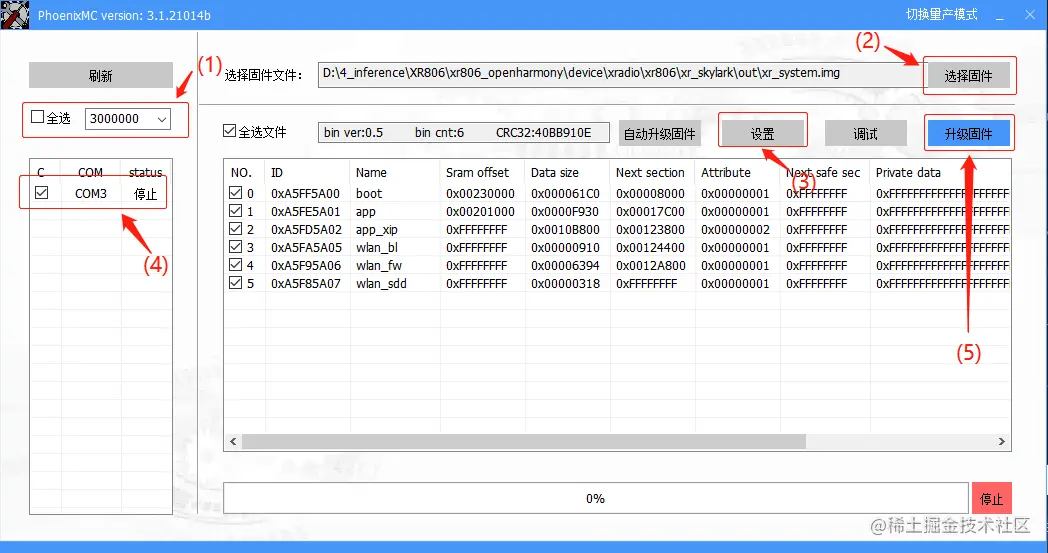The height and width of the screenshot is (553, 1048).
Task: Select ID cell 0xA5FF5A00
Action: (305, 194)
